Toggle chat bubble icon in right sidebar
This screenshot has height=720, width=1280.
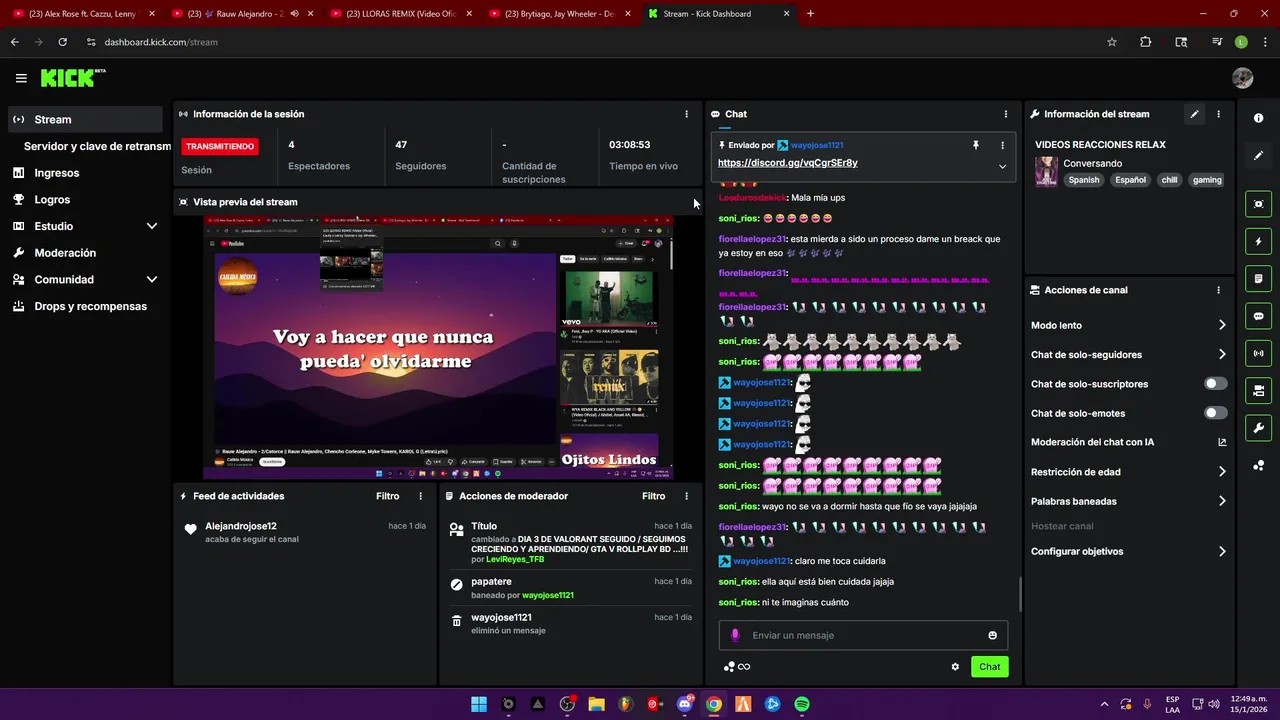1258,316
